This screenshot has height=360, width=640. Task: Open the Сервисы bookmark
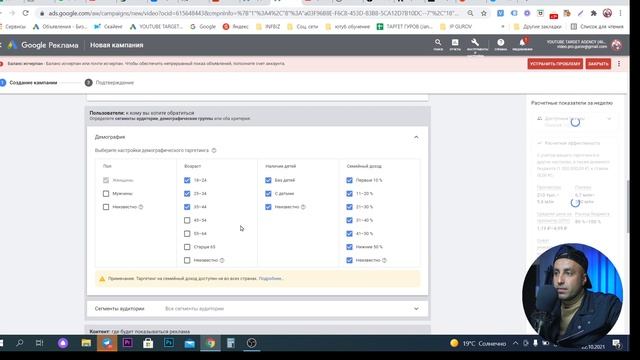click(13, 27)
